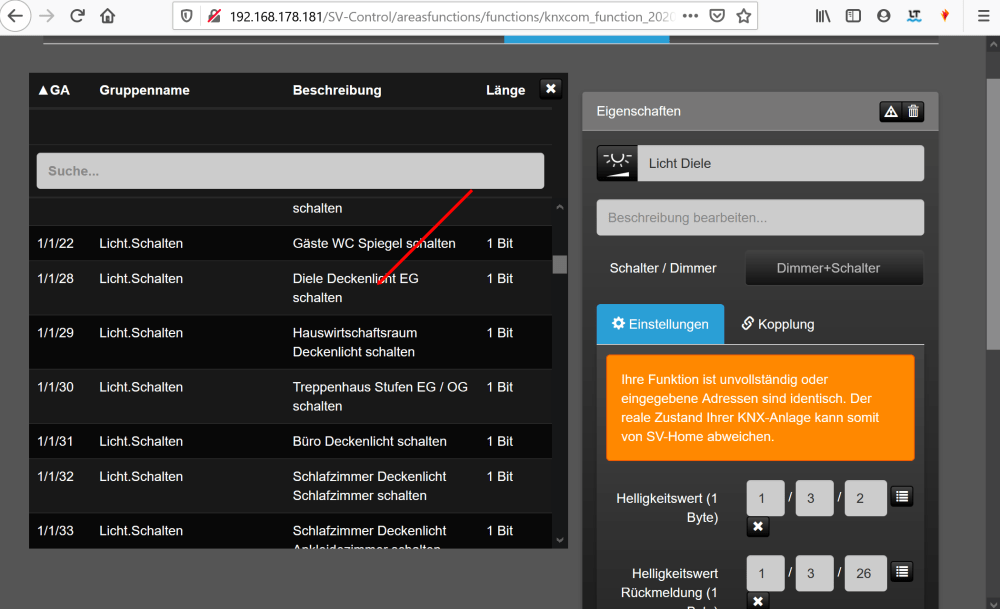Open the browser home page
1000x609 pixels.
[108, 16]
